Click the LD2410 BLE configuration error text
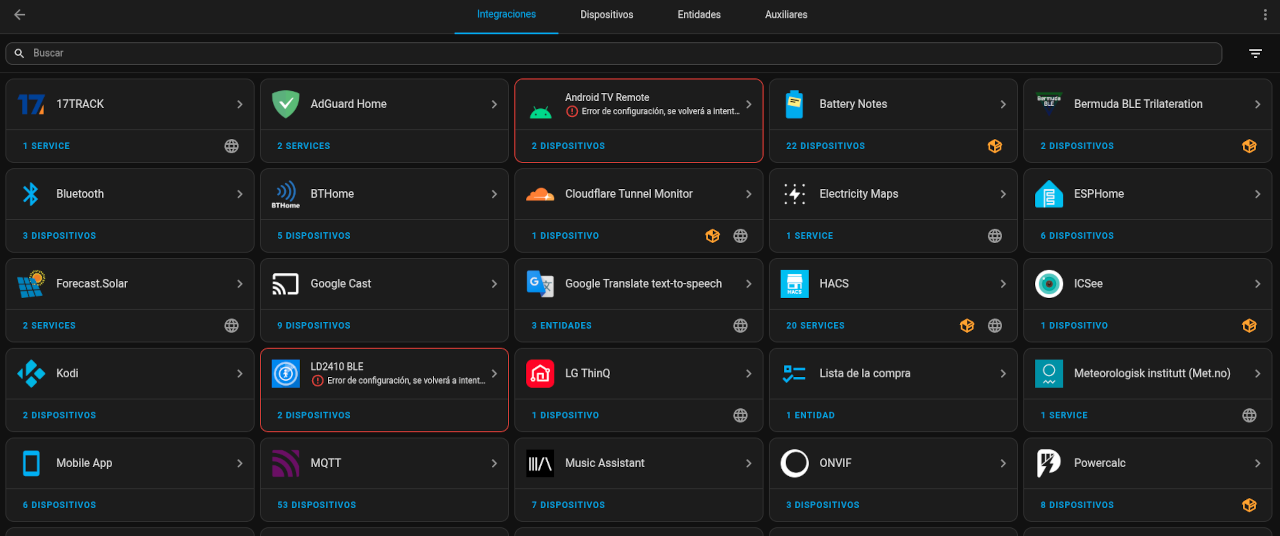Viewport: 1280px width, 536px height. pyautogui.click(x=407, y=381)
